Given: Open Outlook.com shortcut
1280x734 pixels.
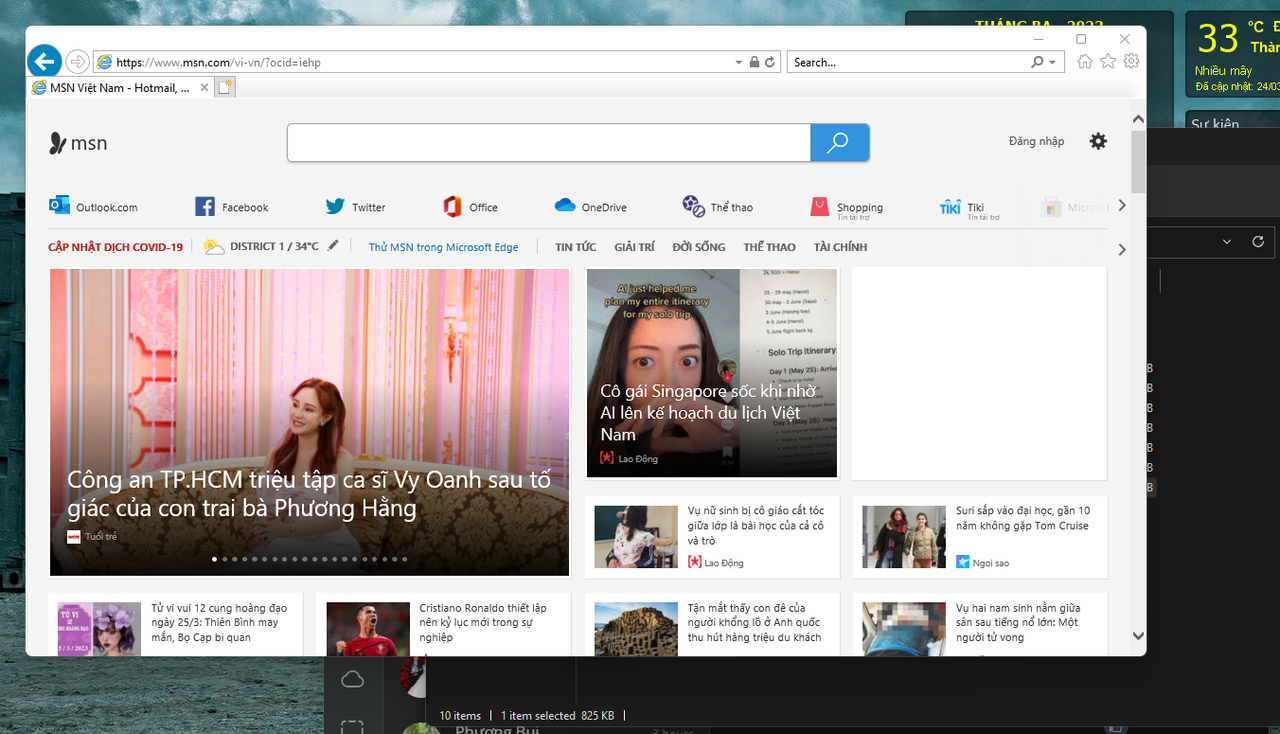Looking at the screenshot, I should pos(93,207).
